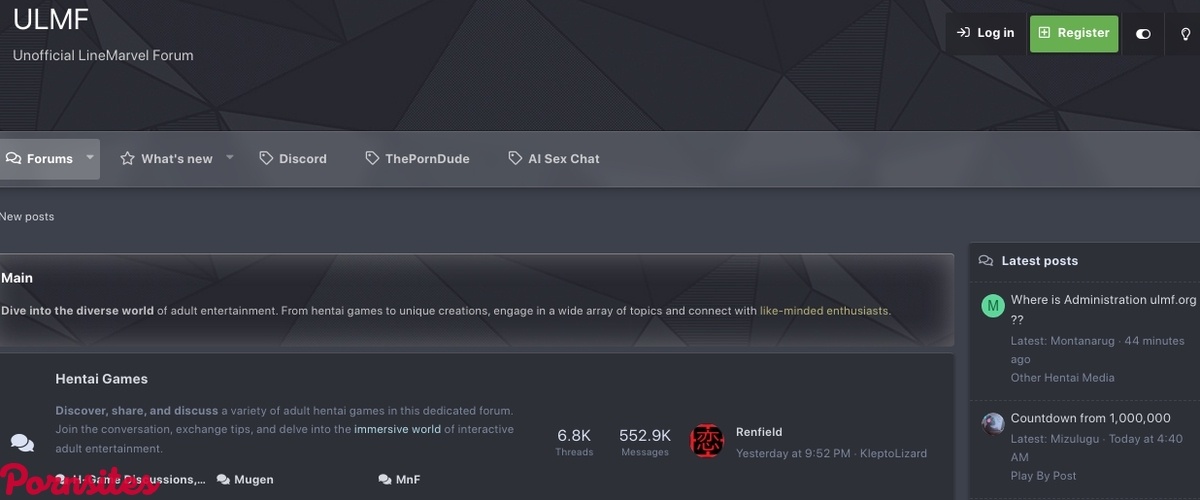Click Montanarug's green M avatar

click(x=992, y=306)
